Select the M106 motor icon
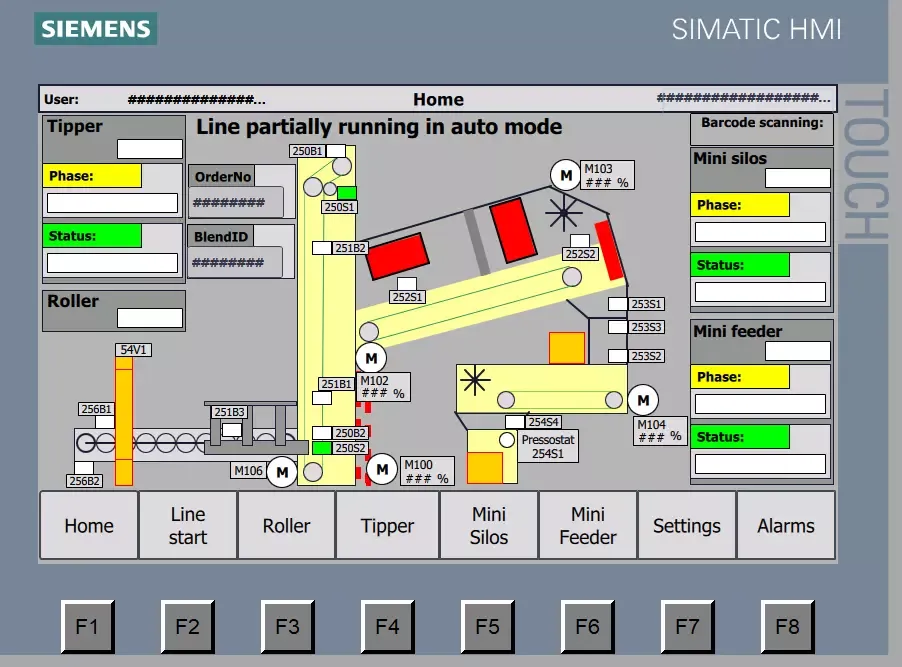The image size is (902, 667). click(x=282, y=471)
